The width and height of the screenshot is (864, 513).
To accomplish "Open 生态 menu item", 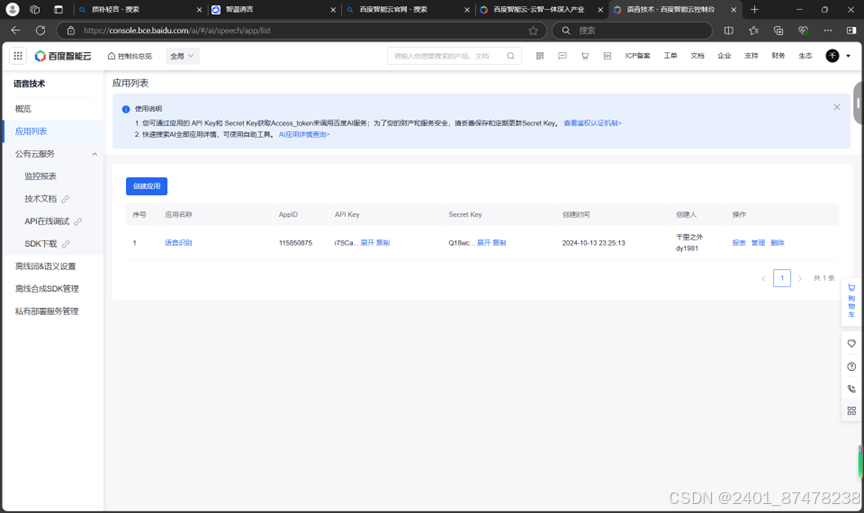I will coord(805,56).
